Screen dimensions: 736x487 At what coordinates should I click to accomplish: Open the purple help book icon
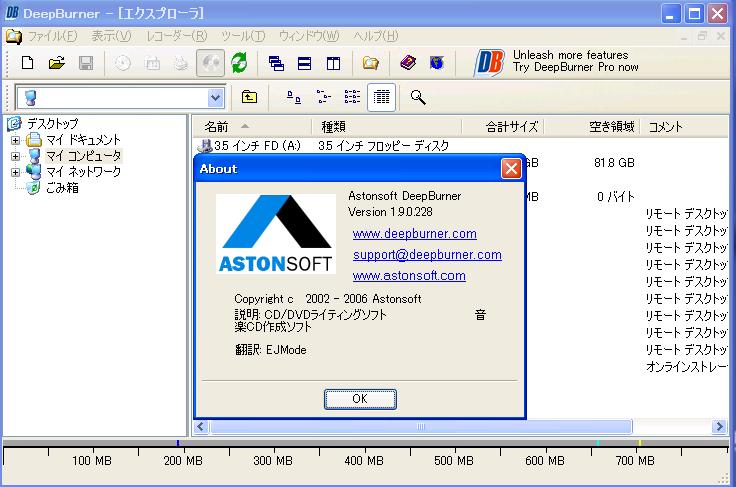pos(408,62)
